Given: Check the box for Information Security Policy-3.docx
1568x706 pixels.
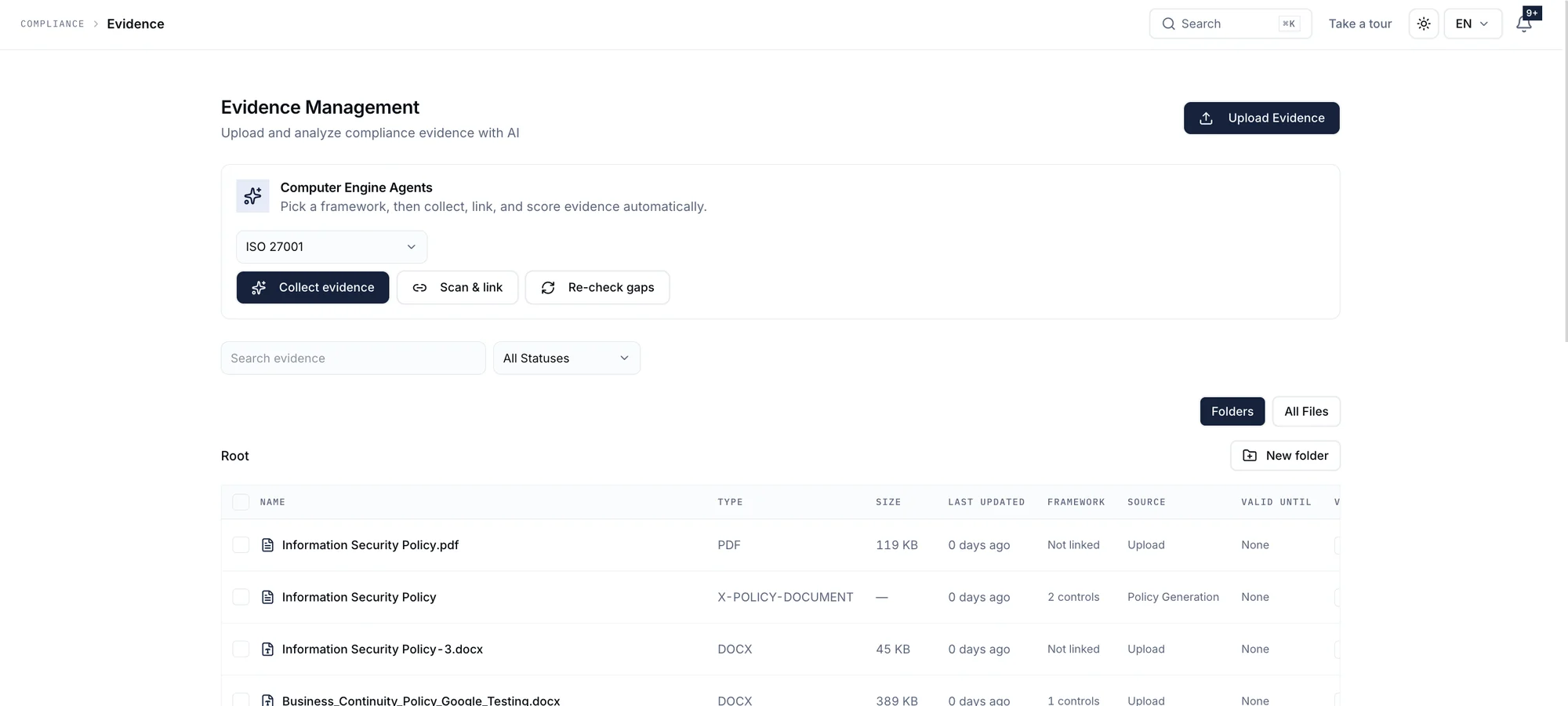Looking at the screenshot, I should pos(241,649).
